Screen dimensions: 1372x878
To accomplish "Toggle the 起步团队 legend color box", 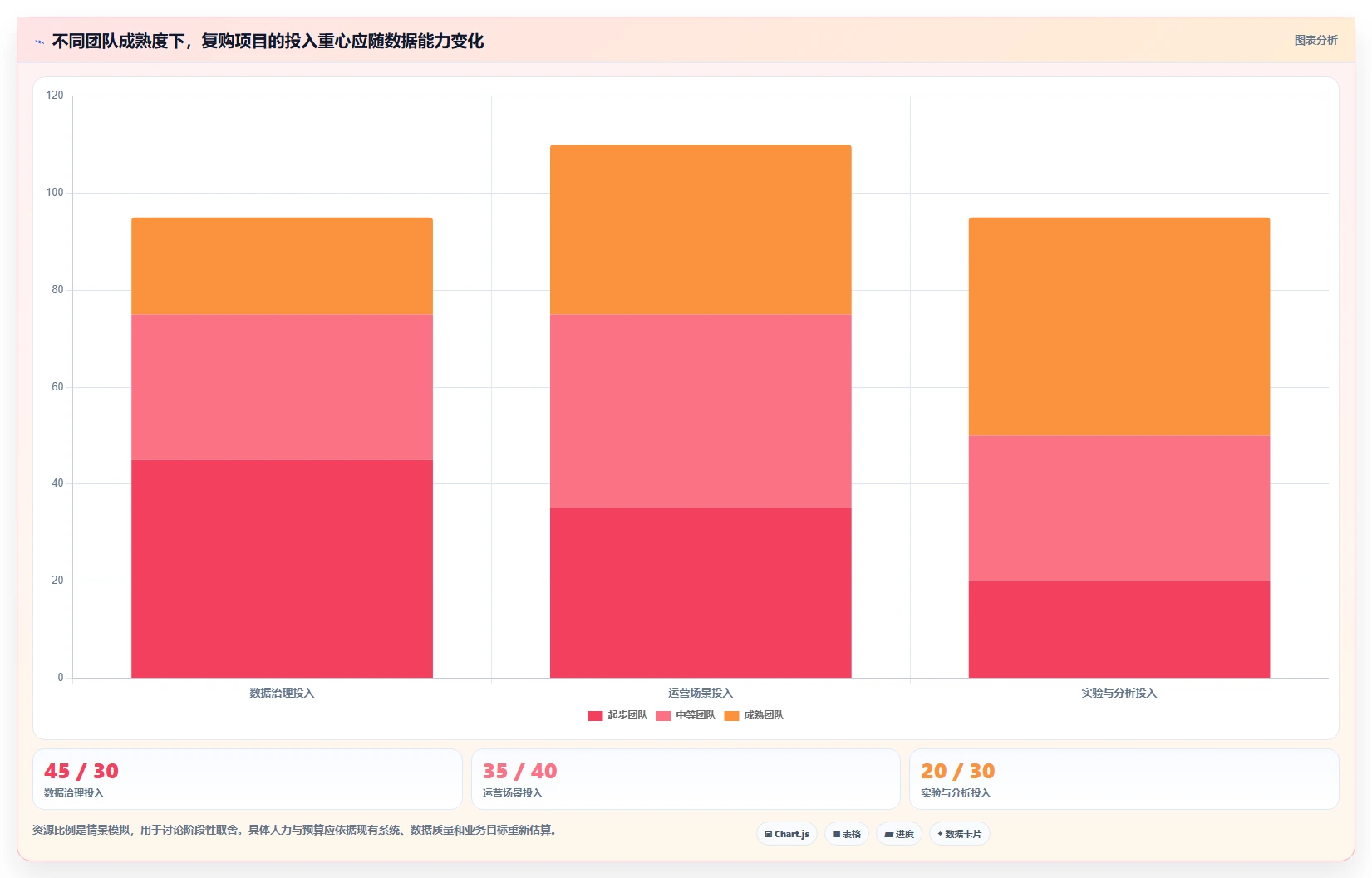I will click(x=595, y=716).
